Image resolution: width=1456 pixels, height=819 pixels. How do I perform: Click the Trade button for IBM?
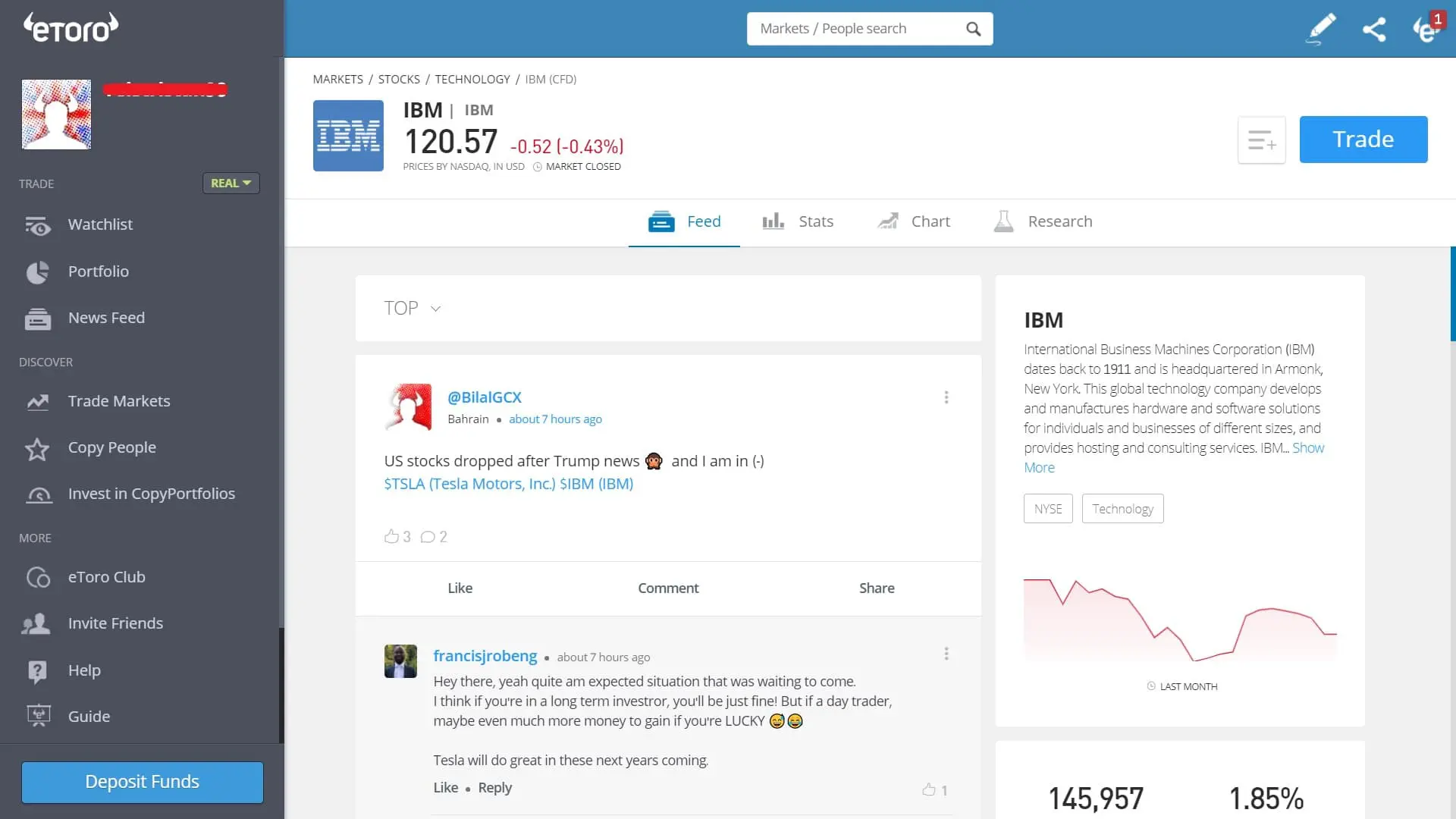[x=1363, y=139]
